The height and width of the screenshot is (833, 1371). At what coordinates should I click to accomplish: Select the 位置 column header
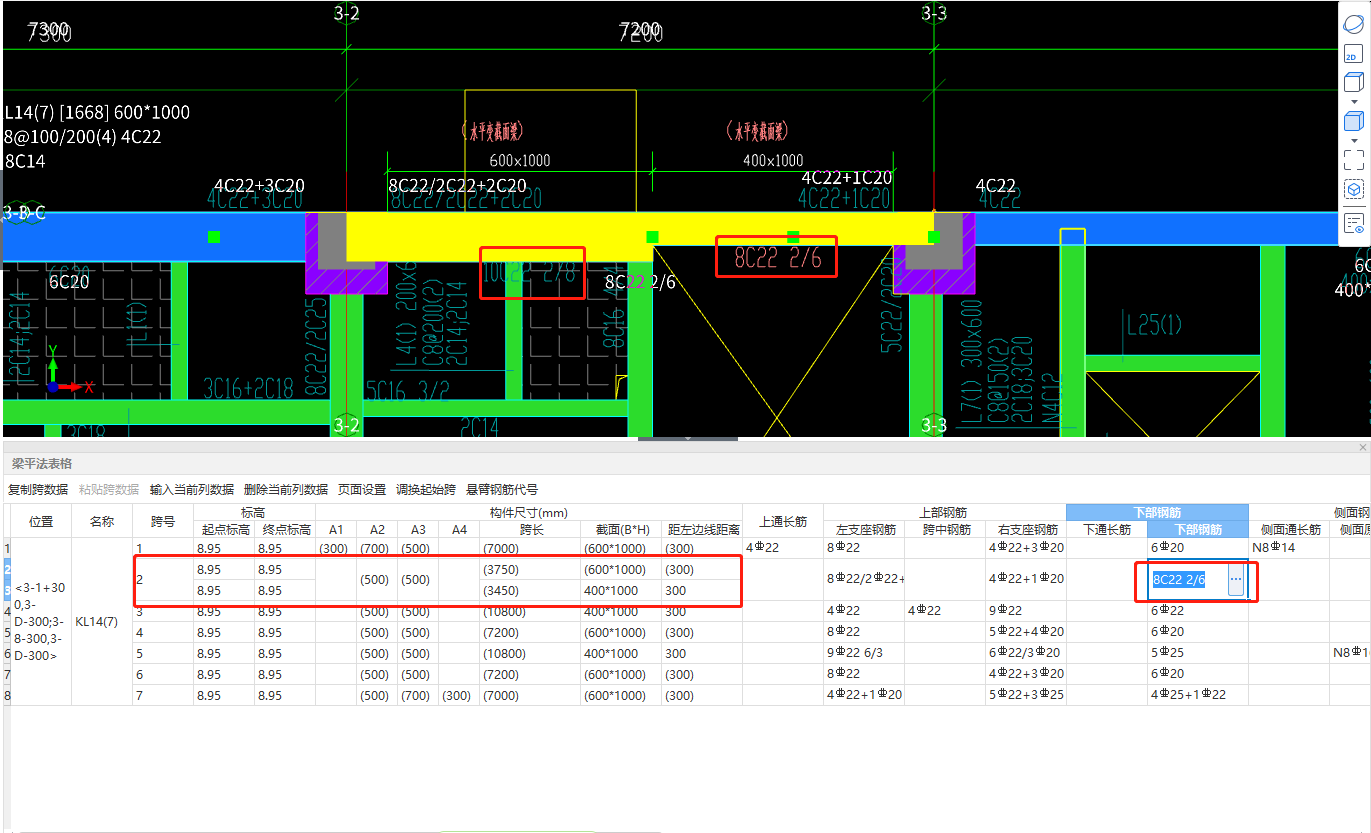[41, 521]
